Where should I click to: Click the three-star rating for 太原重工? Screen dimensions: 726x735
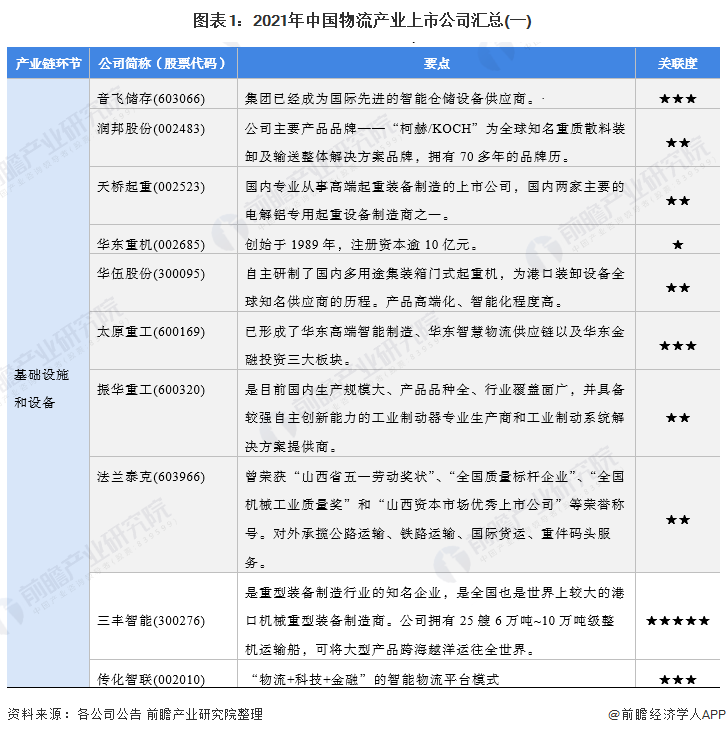pos(678,346)
